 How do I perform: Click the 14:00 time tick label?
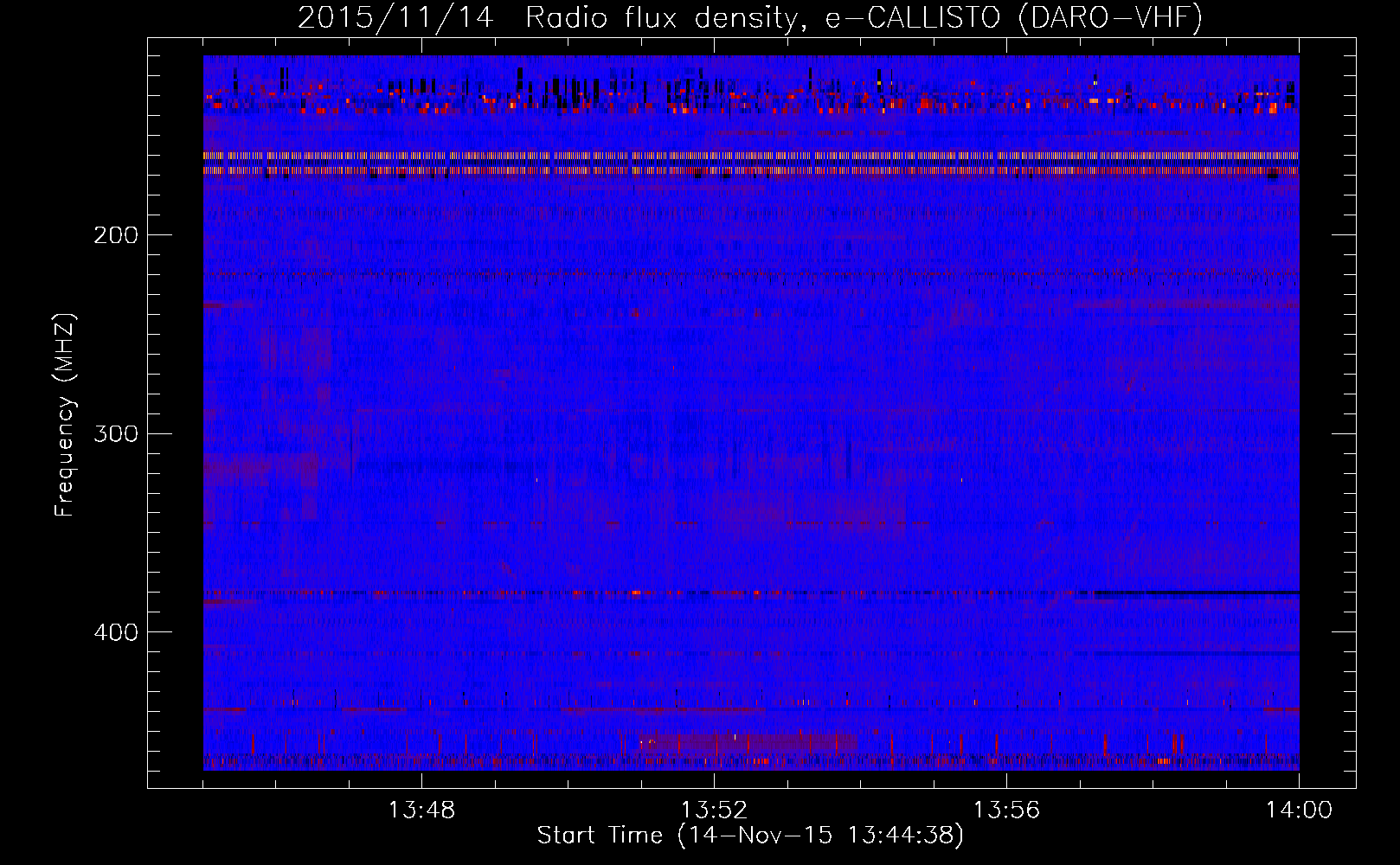pos(1299,811)
